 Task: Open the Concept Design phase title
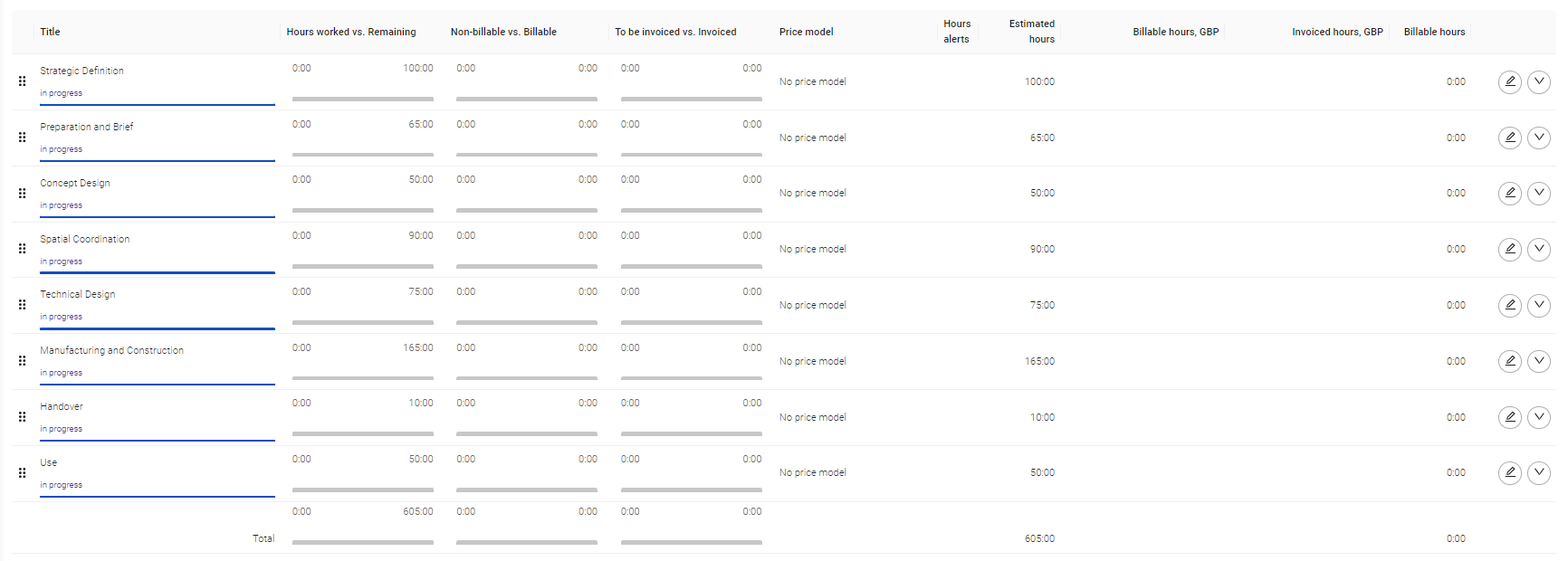[75, 183]
